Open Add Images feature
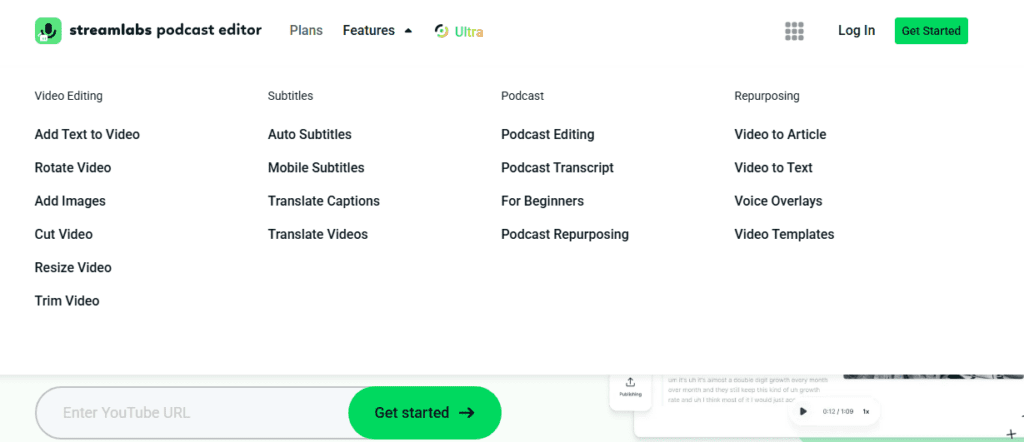 point(70,201)
